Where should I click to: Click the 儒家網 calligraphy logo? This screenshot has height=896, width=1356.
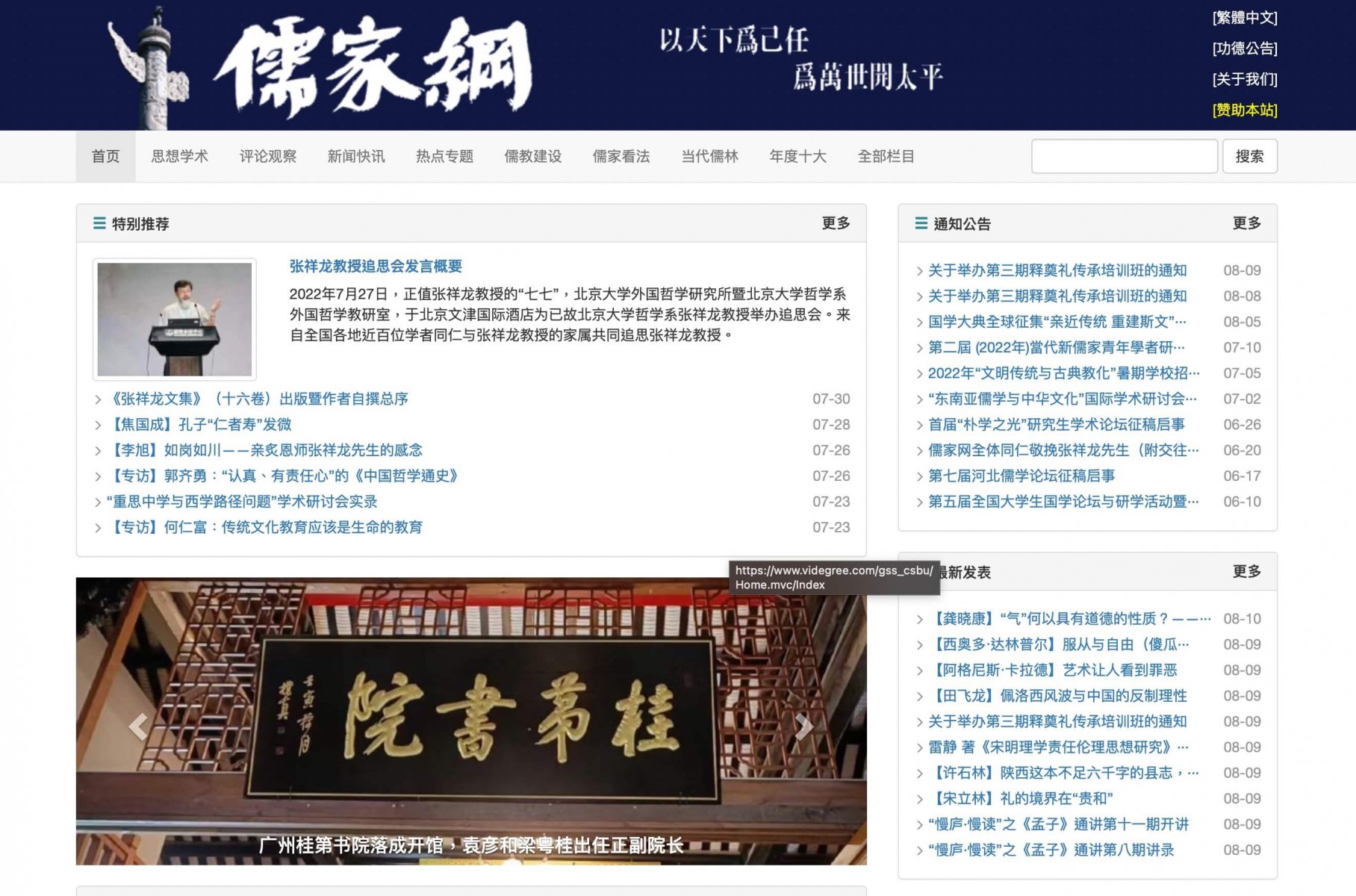(x=373, y=67)
